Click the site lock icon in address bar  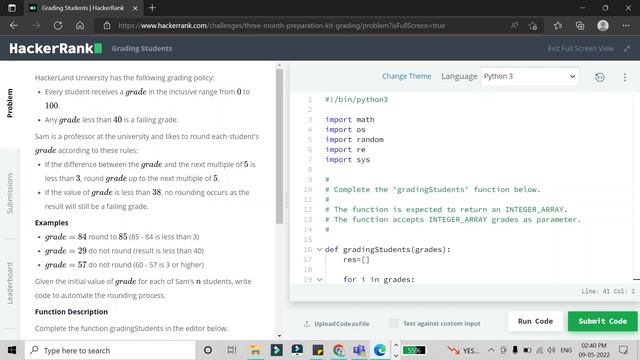107,26
